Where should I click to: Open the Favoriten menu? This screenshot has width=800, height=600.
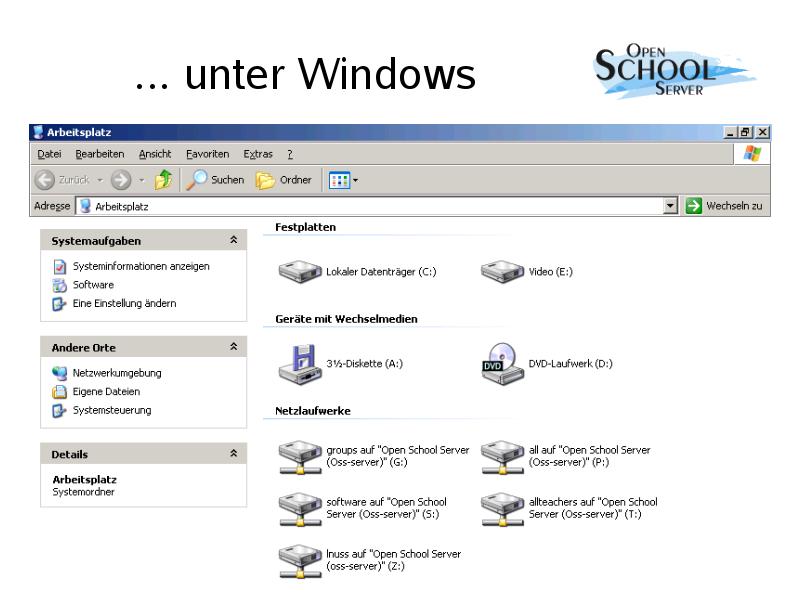click(207, 154)
